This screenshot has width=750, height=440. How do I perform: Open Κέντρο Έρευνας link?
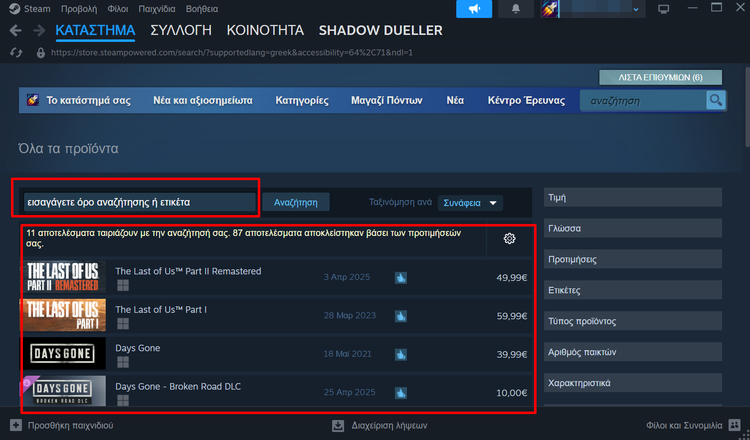pos(526,100)
